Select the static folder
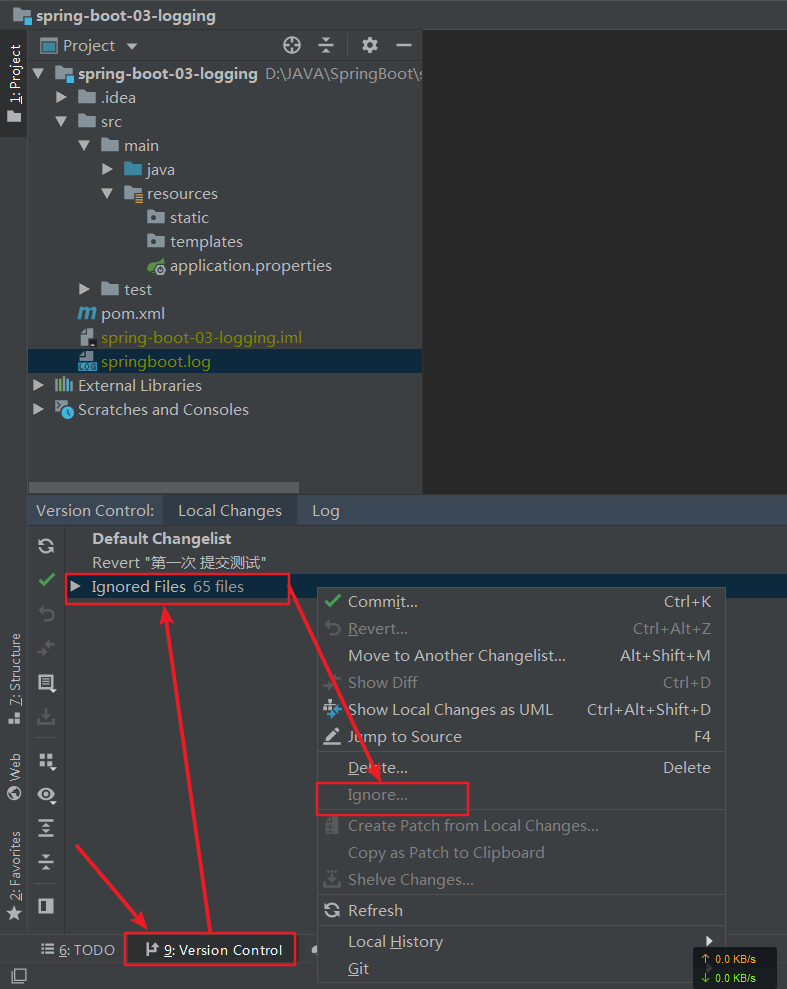 point(189,218)
